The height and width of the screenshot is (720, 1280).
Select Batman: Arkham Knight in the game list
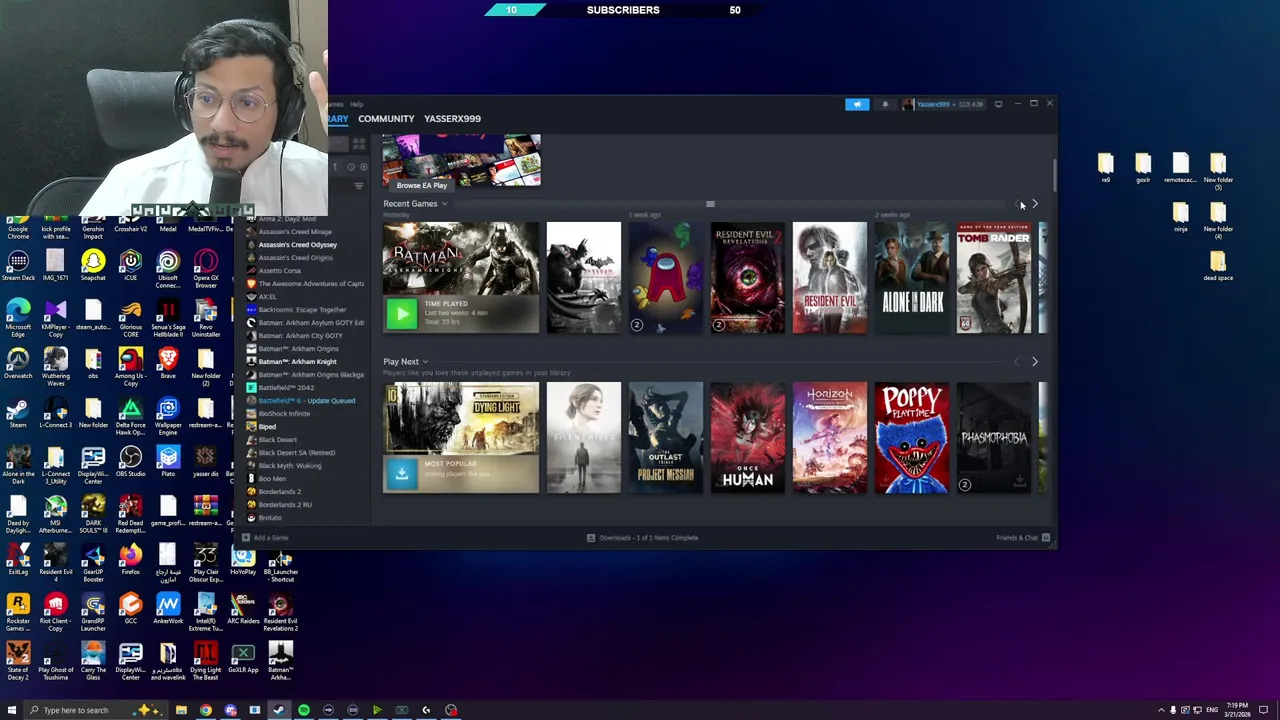pos(297,362)
